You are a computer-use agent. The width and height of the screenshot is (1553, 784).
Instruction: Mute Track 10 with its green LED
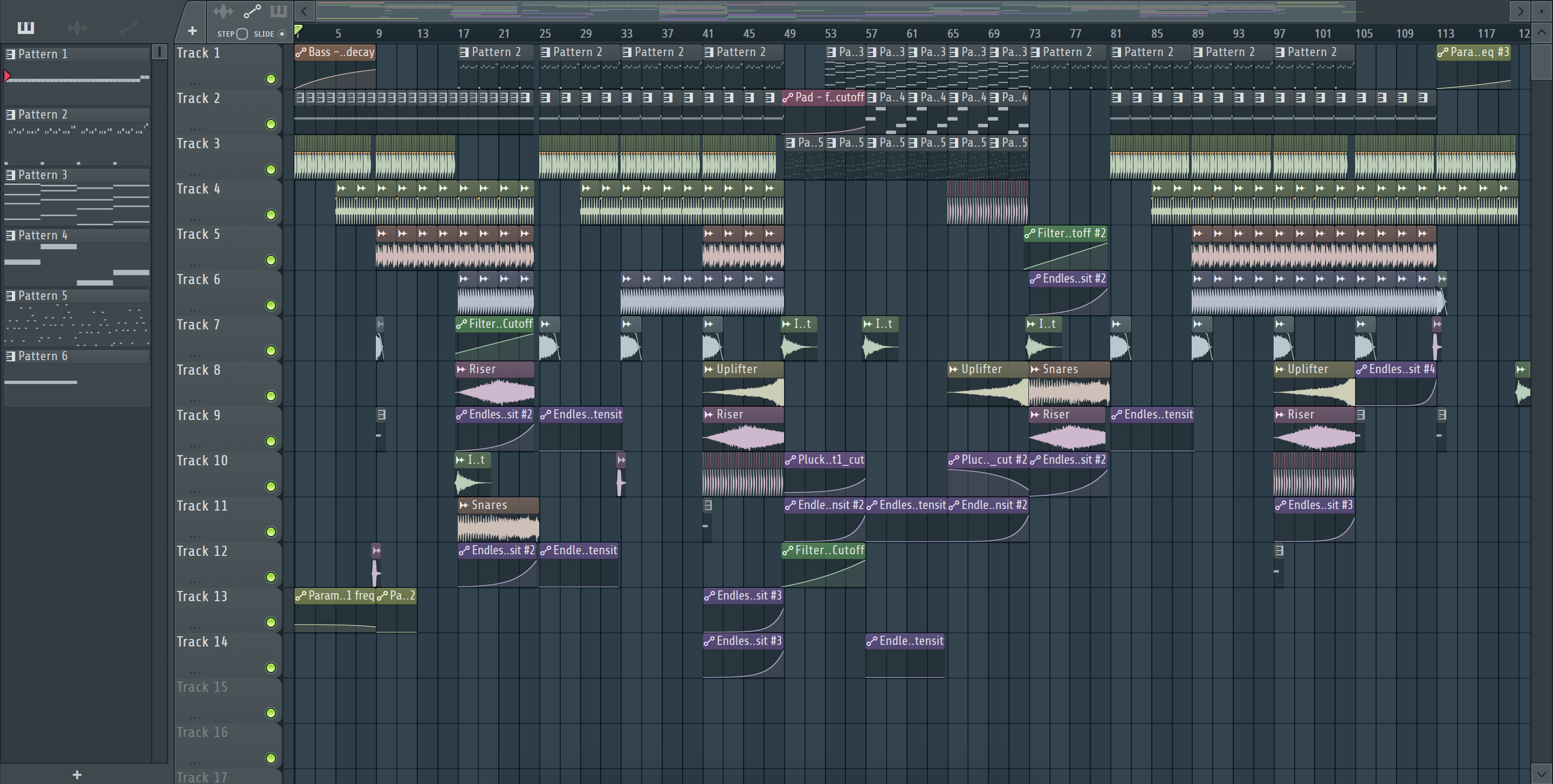pyautogui.click(x=271, y=486)
